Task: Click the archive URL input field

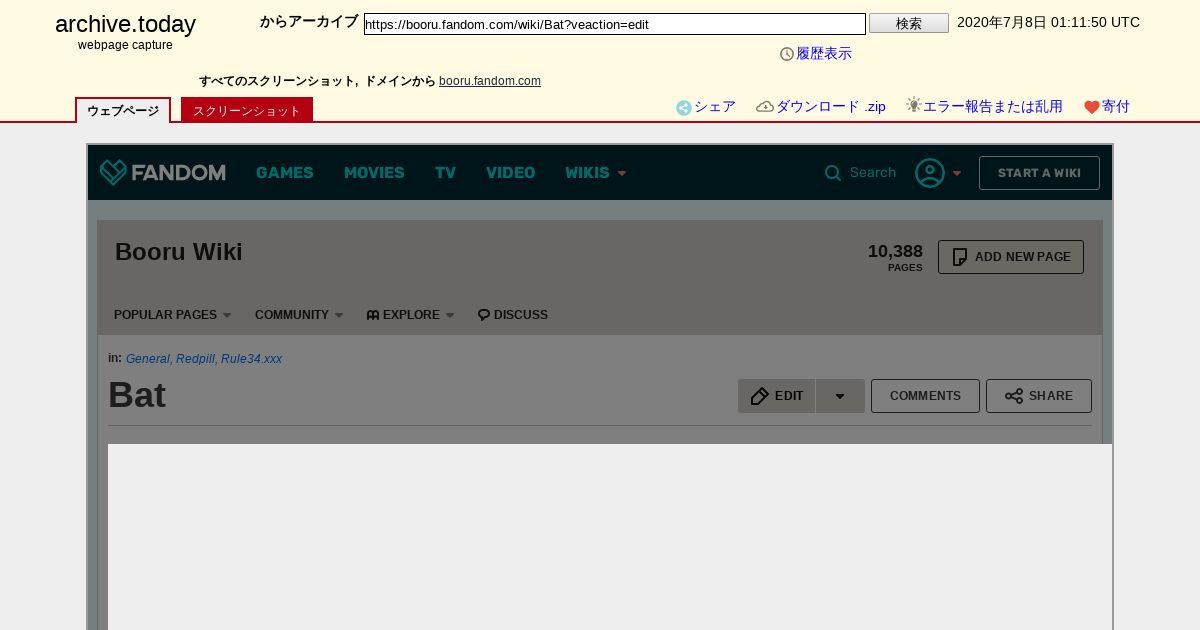Action: (x=615, y=24)
